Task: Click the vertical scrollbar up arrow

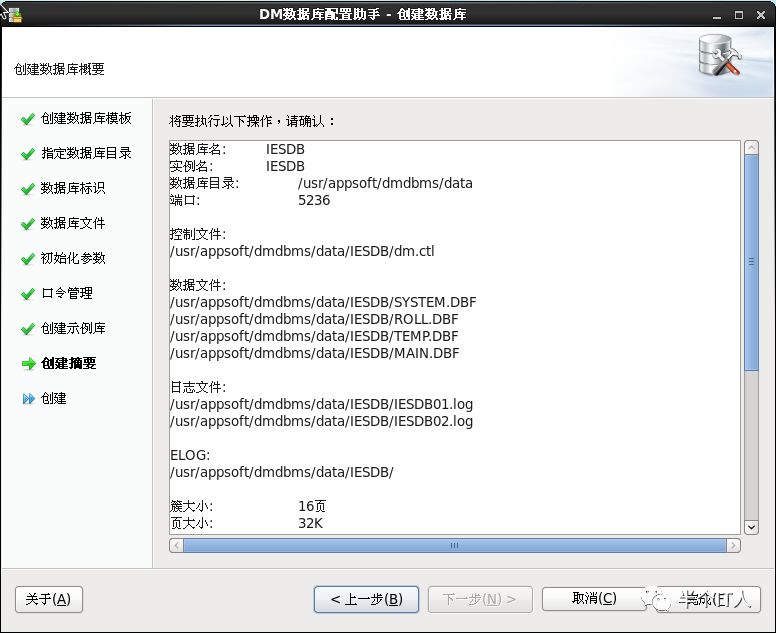Action: [751, 147]
